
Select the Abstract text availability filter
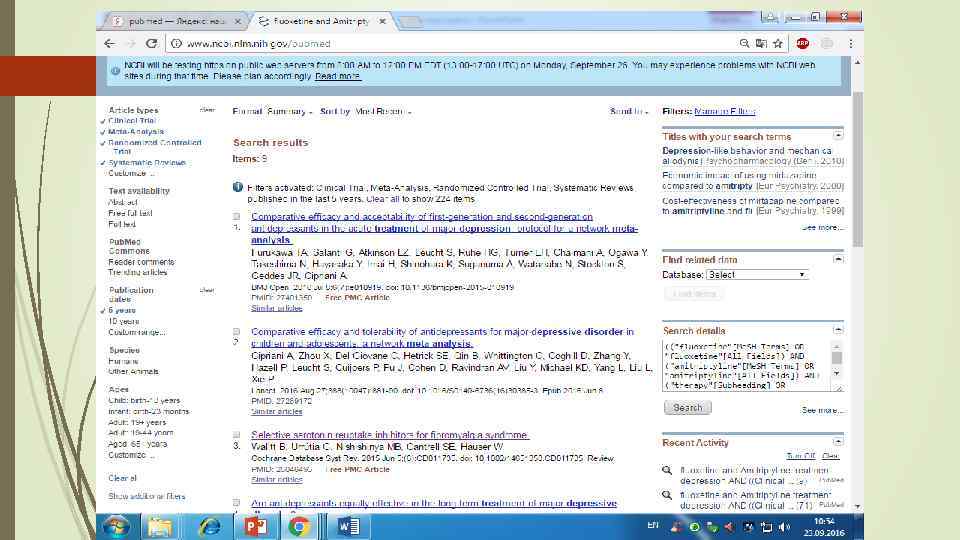(122, 202)
